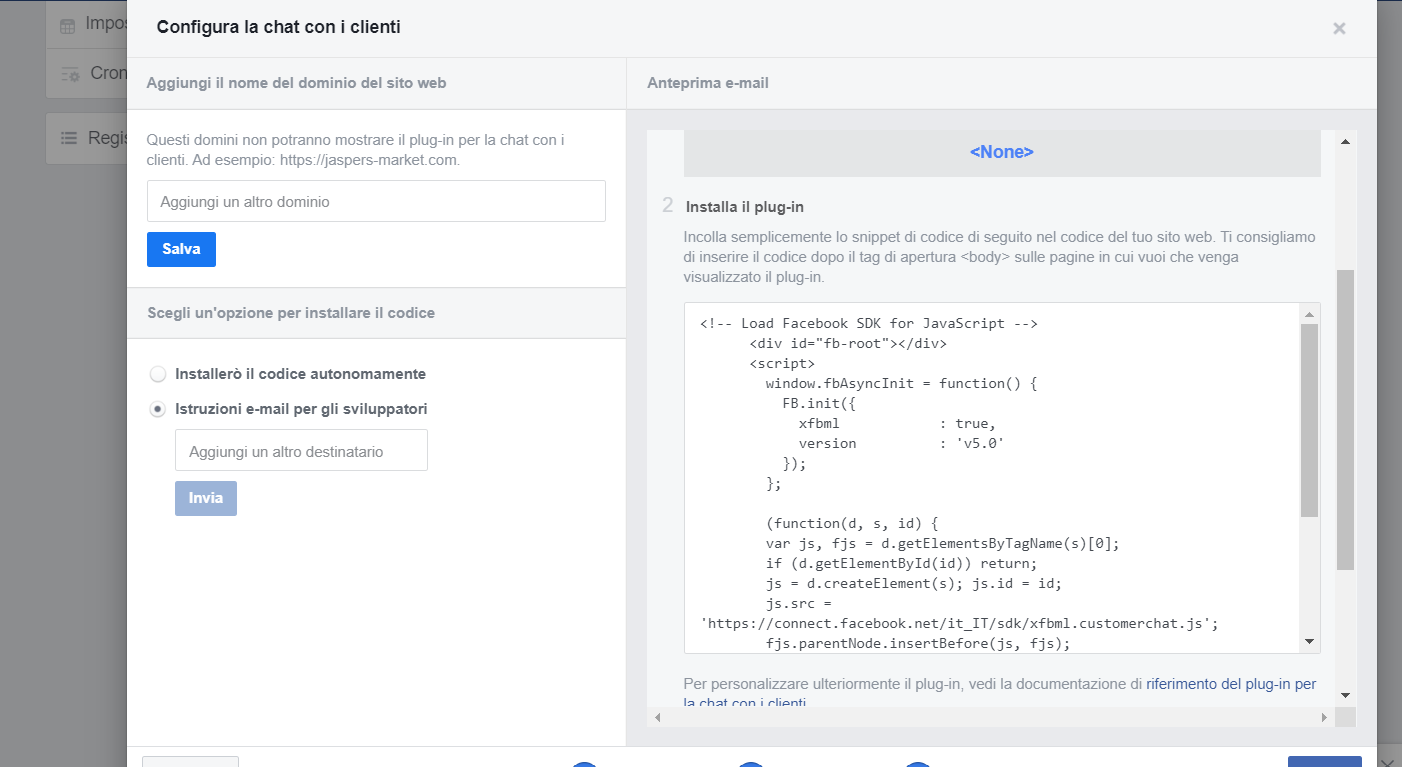Click the horizontal scrollbar's left arrow
1402x767 pixels.
(657, 717)
